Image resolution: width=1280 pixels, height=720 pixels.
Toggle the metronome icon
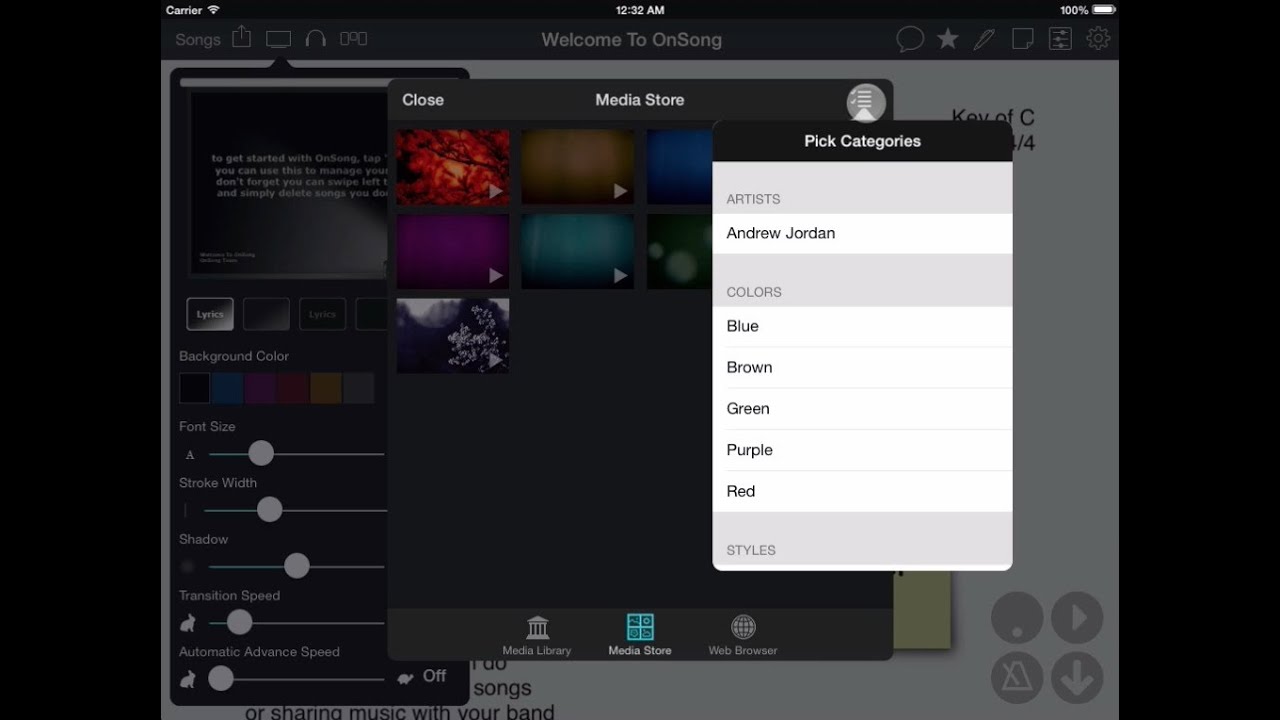(1017, 677)
